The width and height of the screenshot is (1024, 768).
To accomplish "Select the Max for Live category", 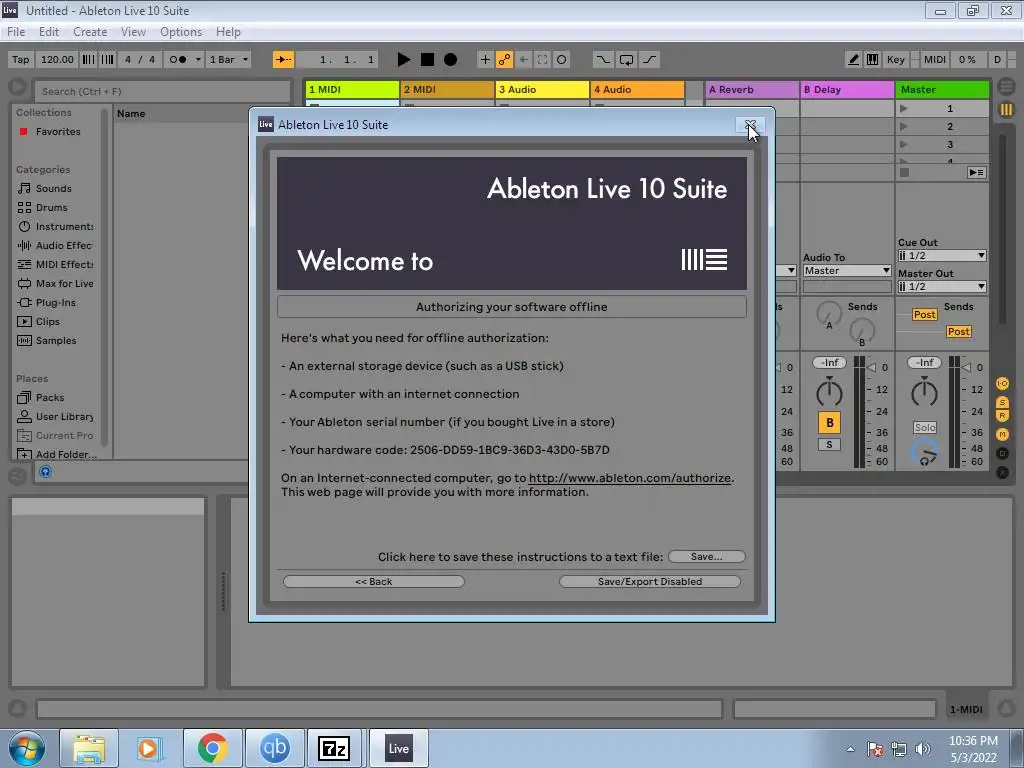I will (x=64, y=283).
